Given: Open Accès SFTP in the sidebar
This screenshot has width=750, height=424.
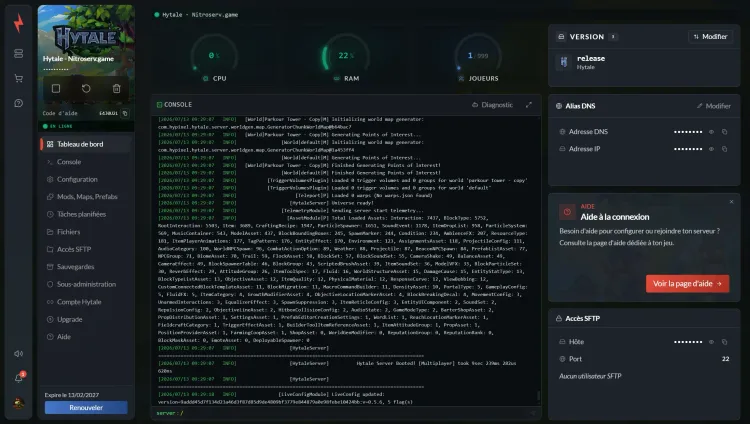Looking at the screenshot, I should click(86, 249).
